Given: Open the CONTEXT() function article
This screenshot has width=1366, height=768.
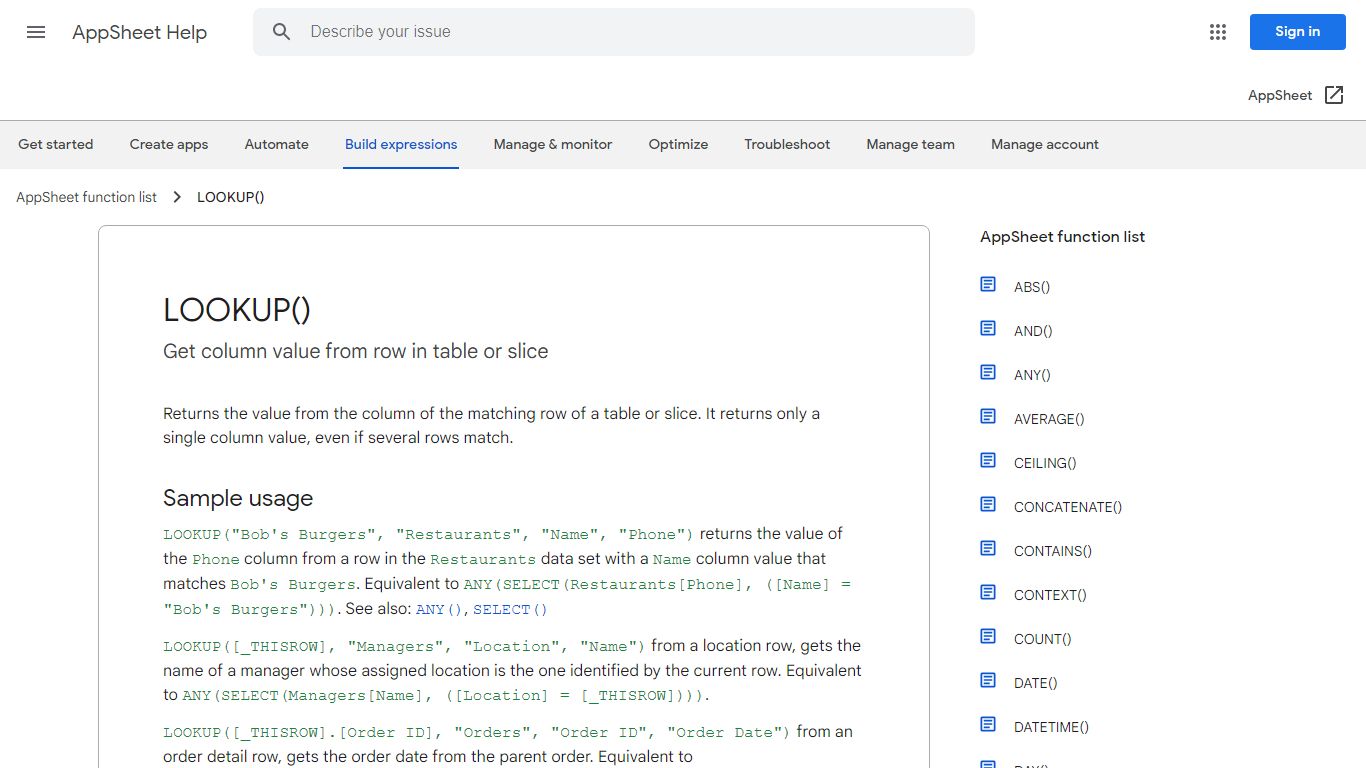Looking at the screenshot, I should click(1050, 595).
